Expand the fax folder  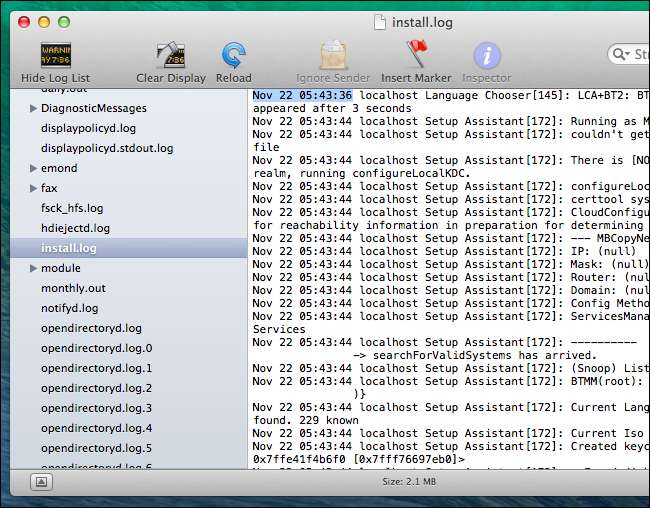[x=34, y=188]
